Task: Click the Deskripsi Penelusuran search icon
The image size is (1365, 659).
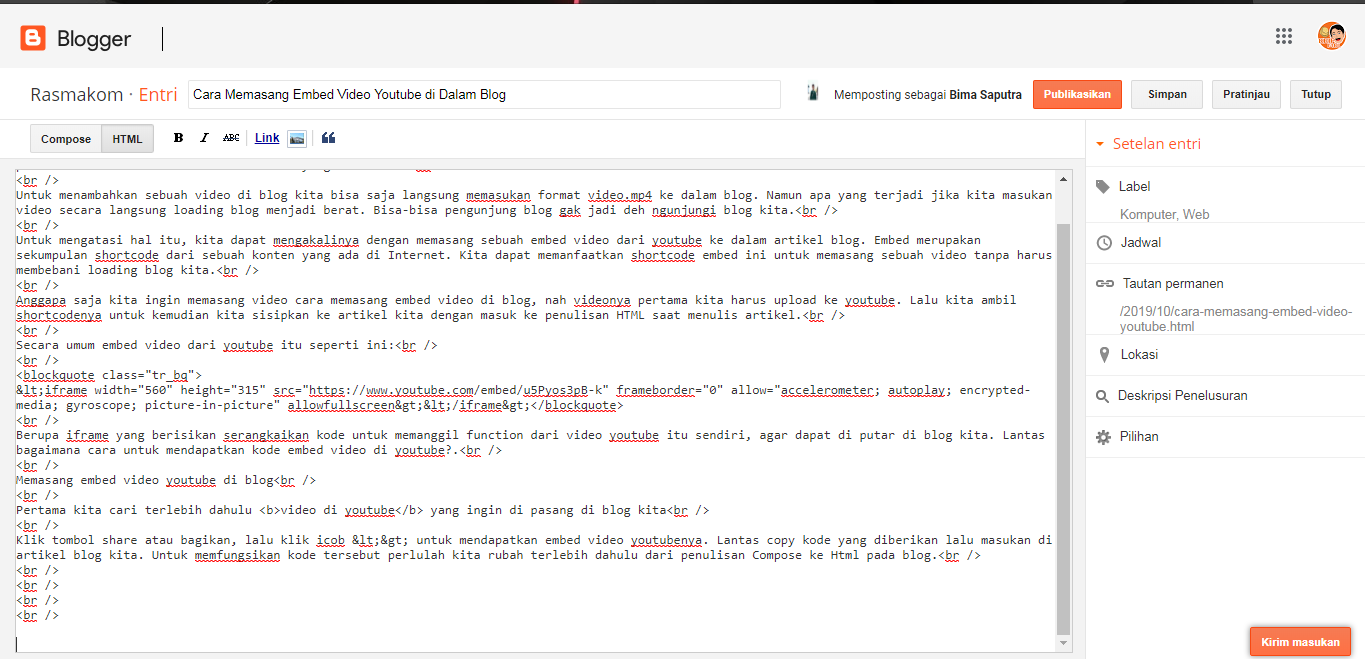Action: click(1103, 395)
